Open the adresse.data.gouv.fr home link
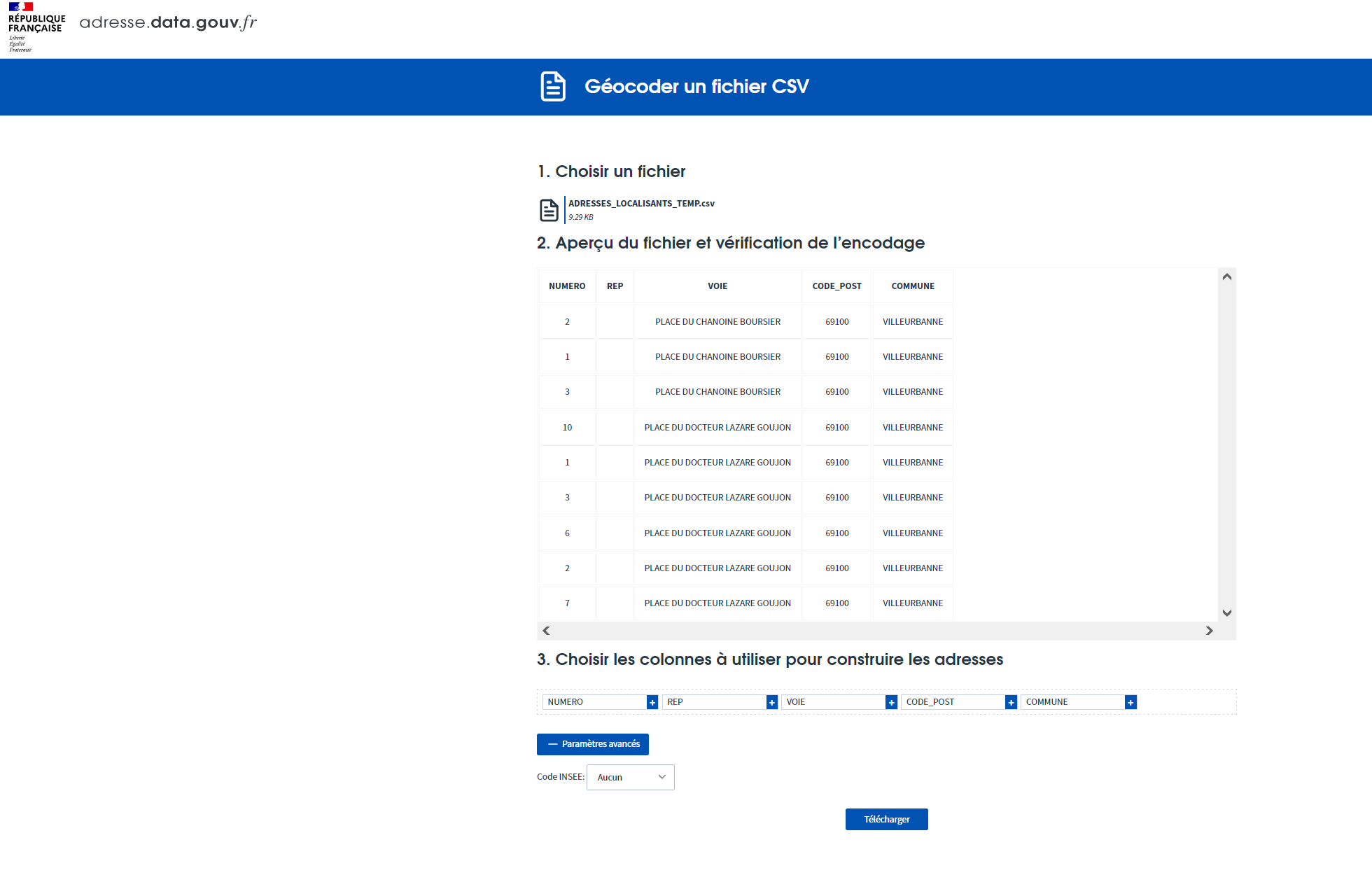The width and height of the screenshot is (1372, 889). pyautogui.click(x=168, y=22)
